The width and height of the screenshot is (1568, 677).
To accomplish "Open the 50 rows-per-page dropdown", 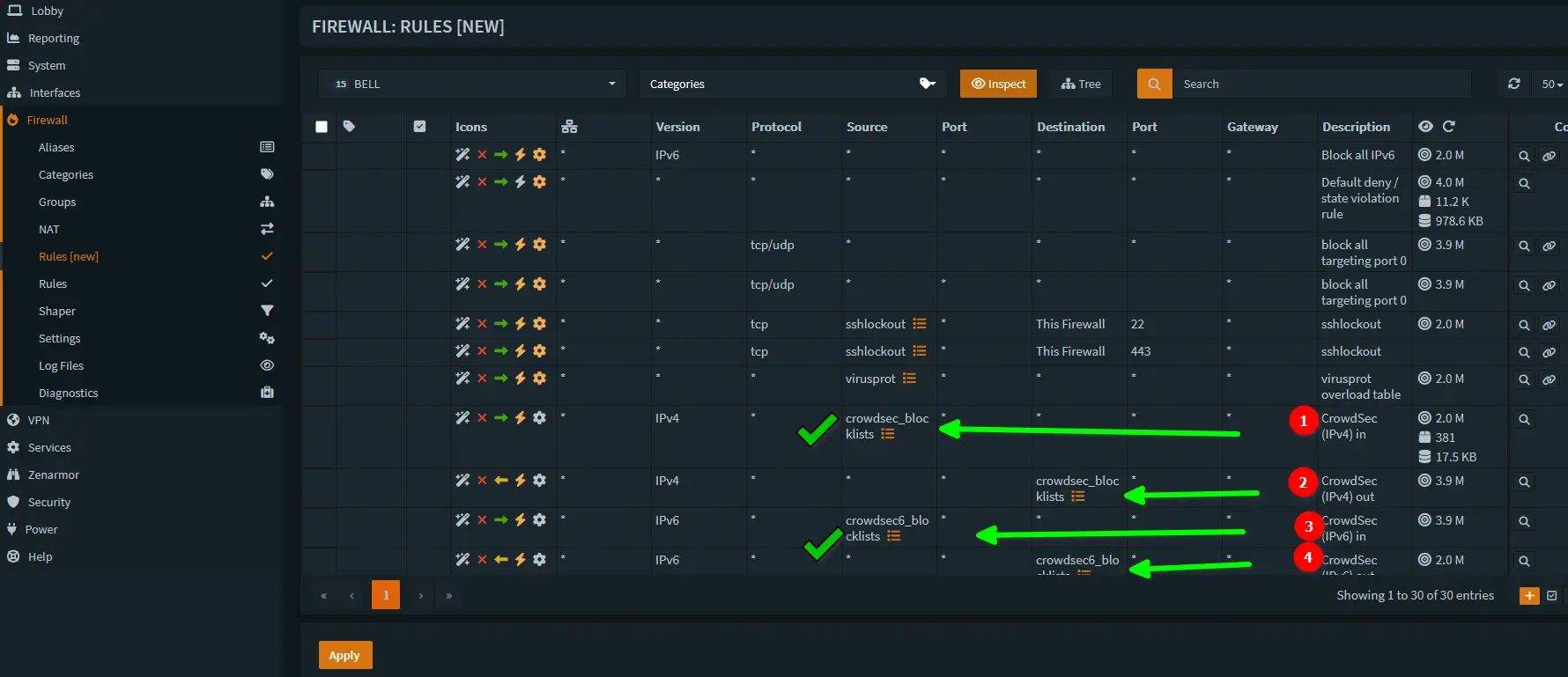I will click(x=1551, y=84).
